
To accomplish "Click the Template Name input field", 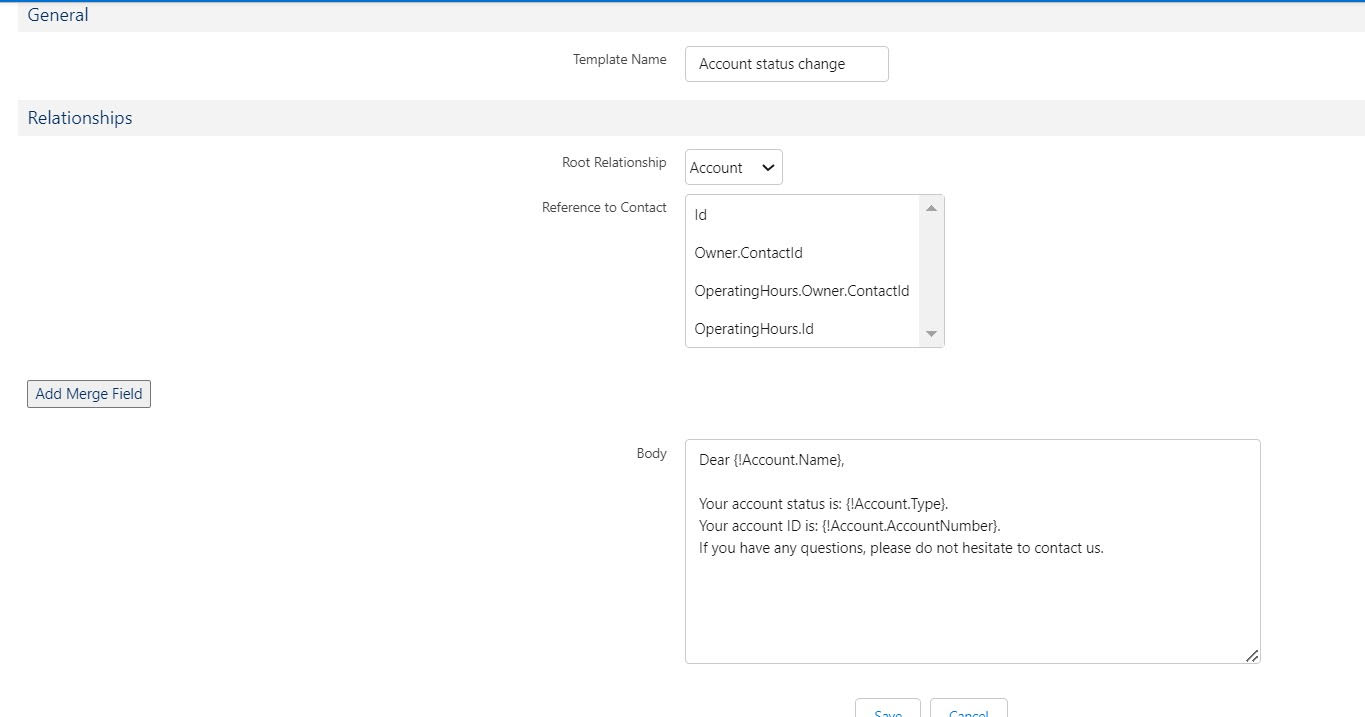I will [786, 64].
